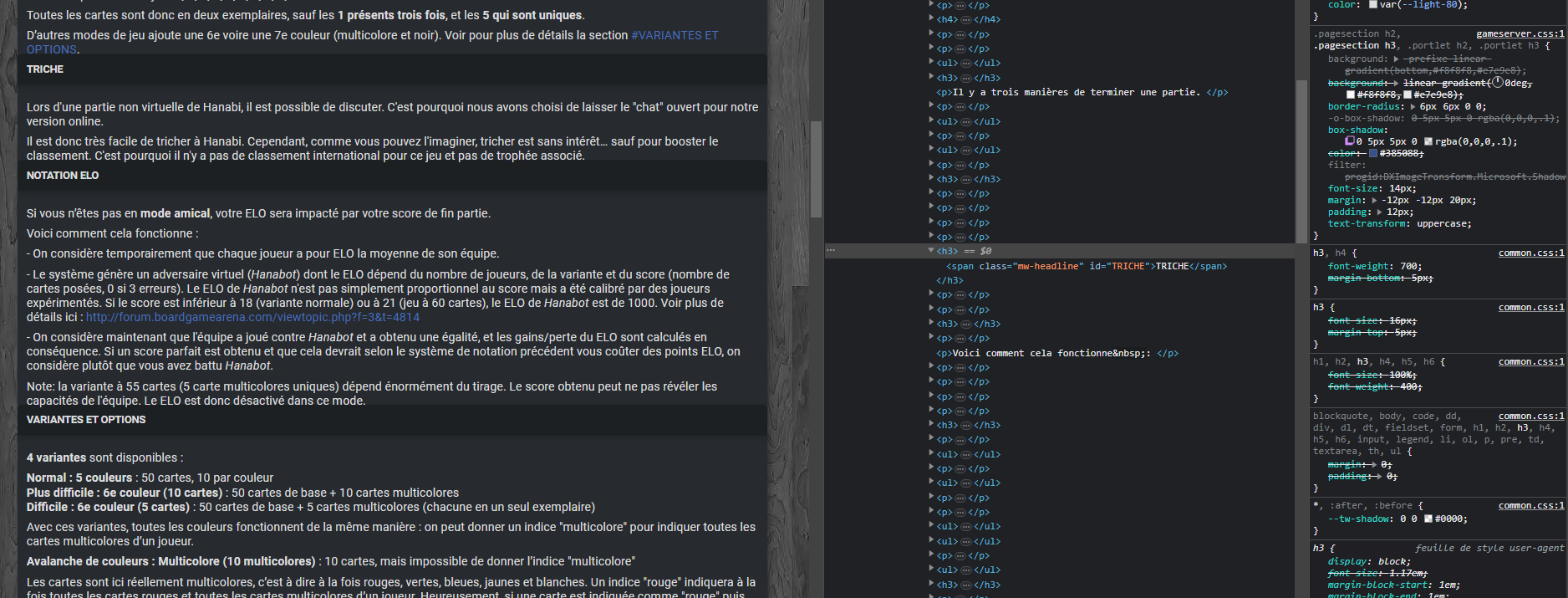Expand the h4 element node

point(931,18)
